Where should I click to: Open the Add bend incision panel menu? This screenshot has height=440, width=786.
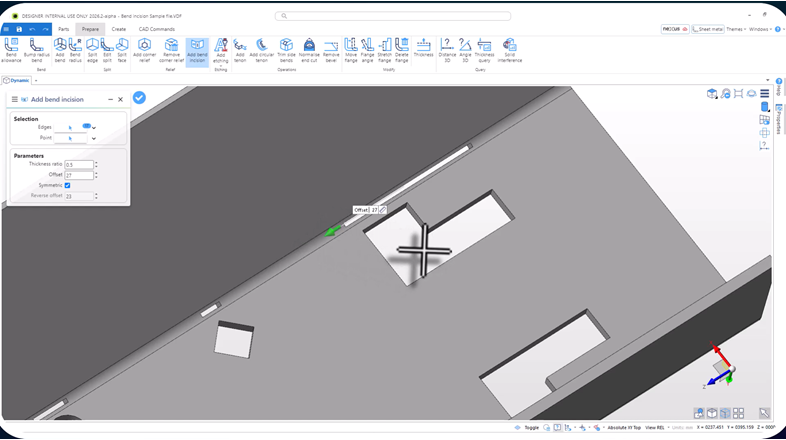tap(15, 99)
